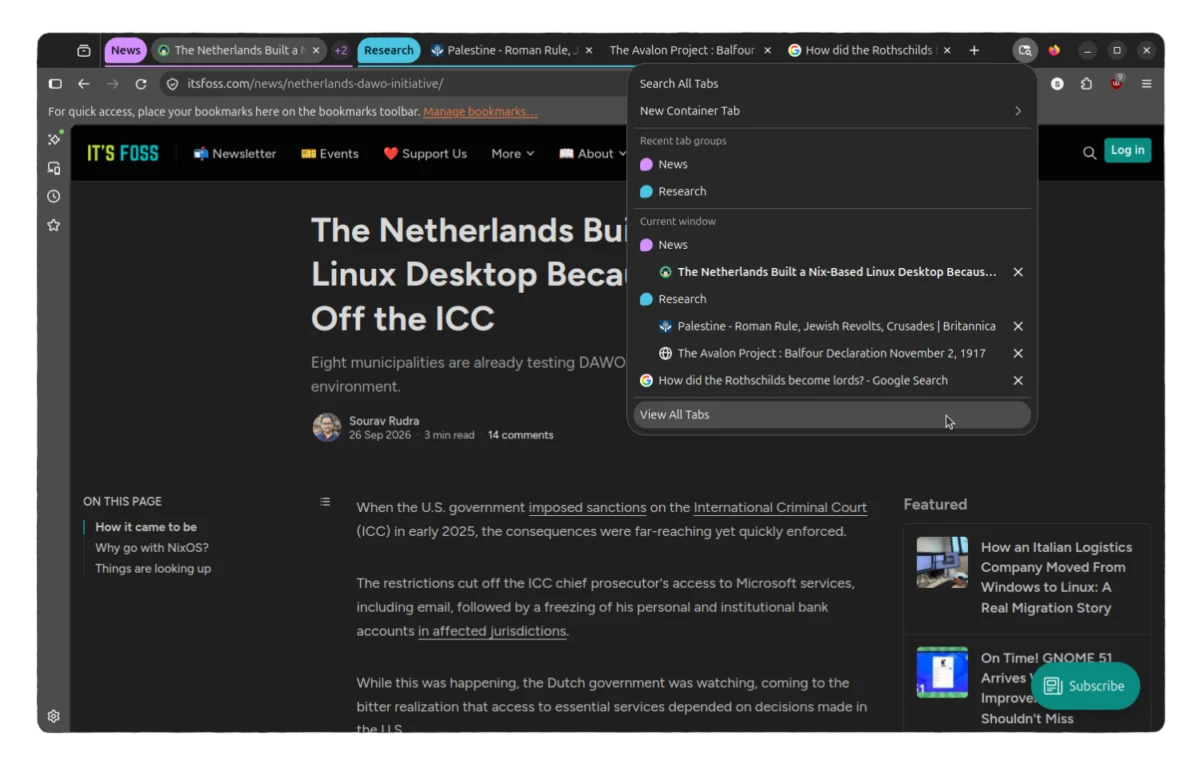Expand the +2 collapsed tabs counter
The height and width of the screenshot is (768, 1200).
coord(341,50)
